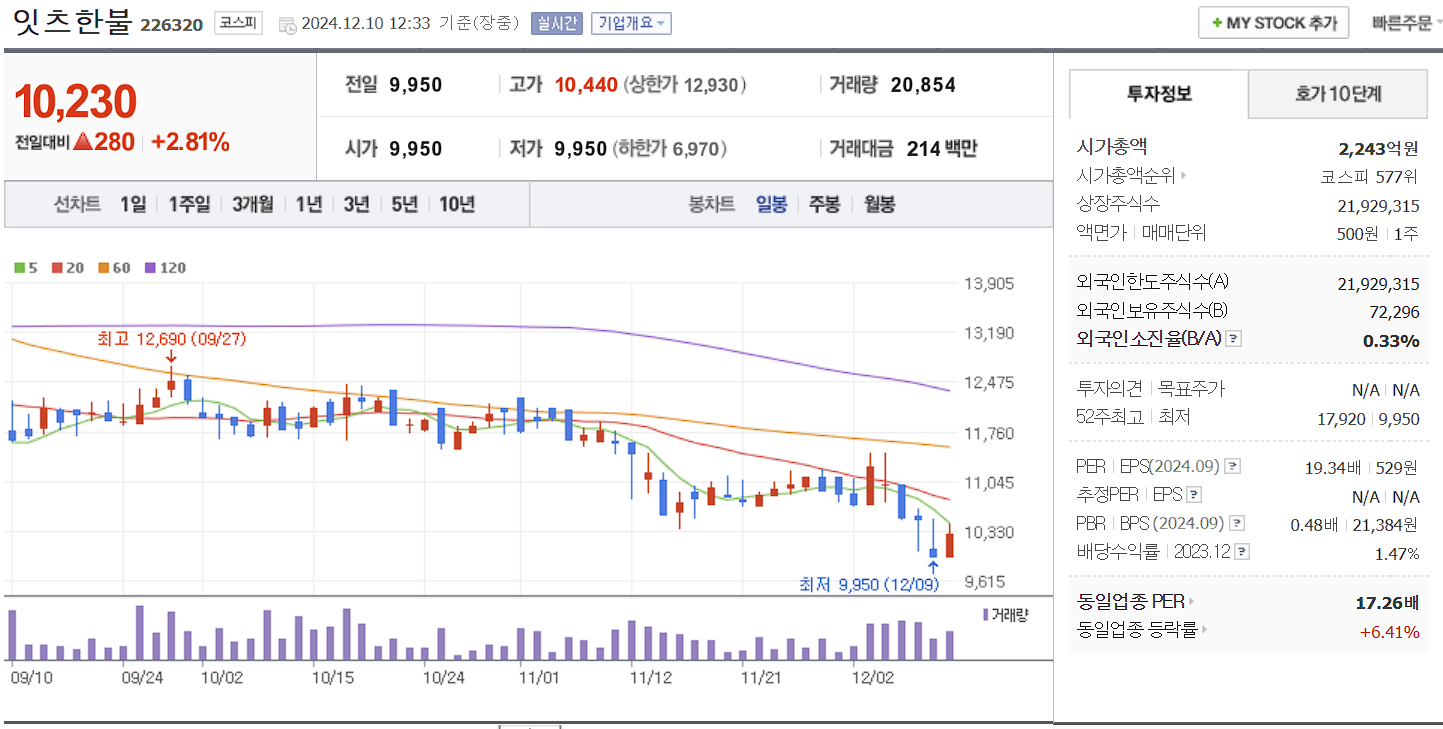
Task: Click the 코스피 market badge
Action: point(238,23)
